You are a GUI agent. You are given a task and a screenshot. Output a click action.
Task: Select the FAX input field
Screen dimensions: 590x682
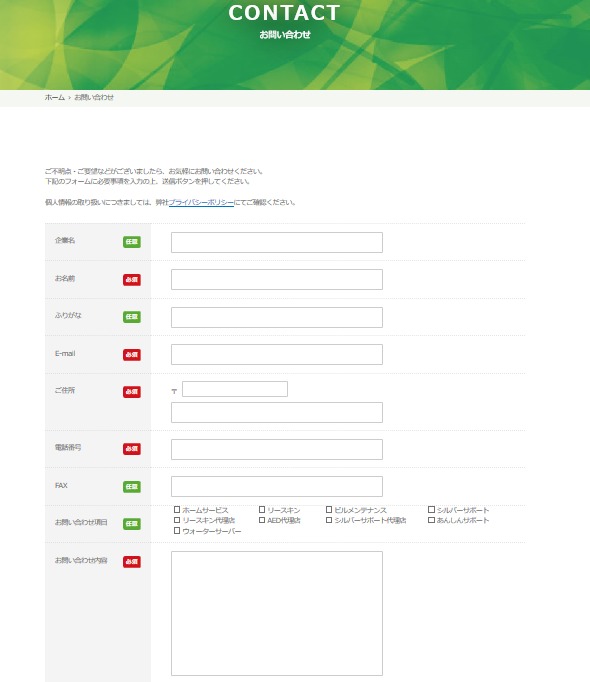(277, 486)
